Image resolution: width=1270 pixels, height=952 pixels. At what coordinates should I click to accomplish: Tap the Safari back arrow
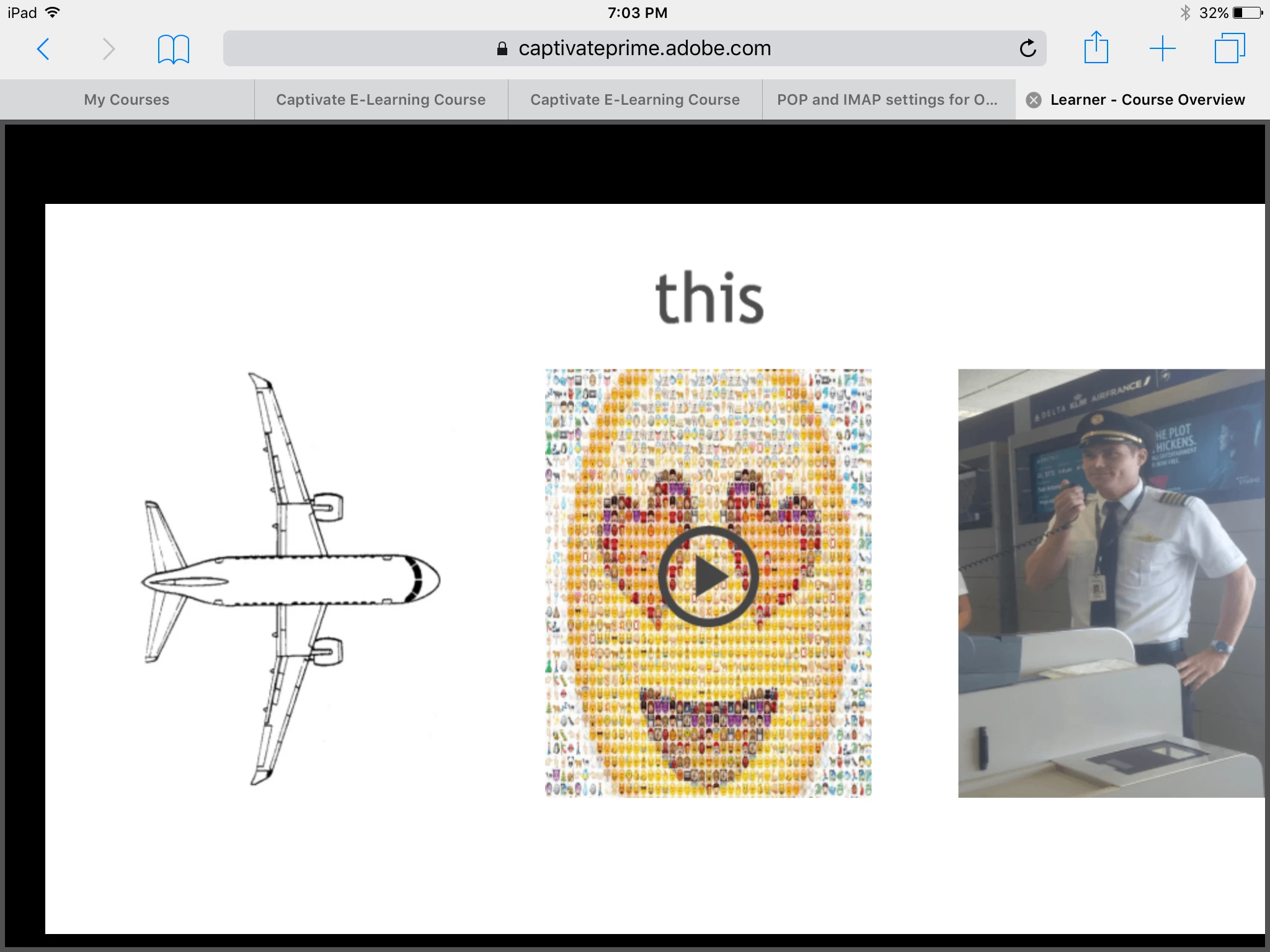coord(43,49)
